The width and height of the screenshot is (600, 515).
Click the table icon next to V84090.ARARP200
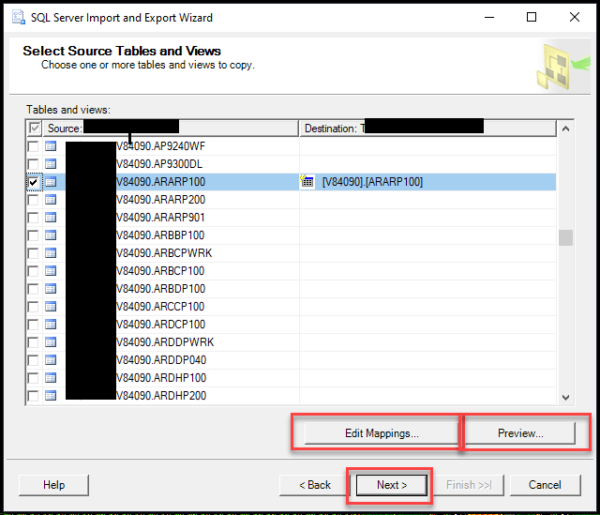[x=51, y=199]
